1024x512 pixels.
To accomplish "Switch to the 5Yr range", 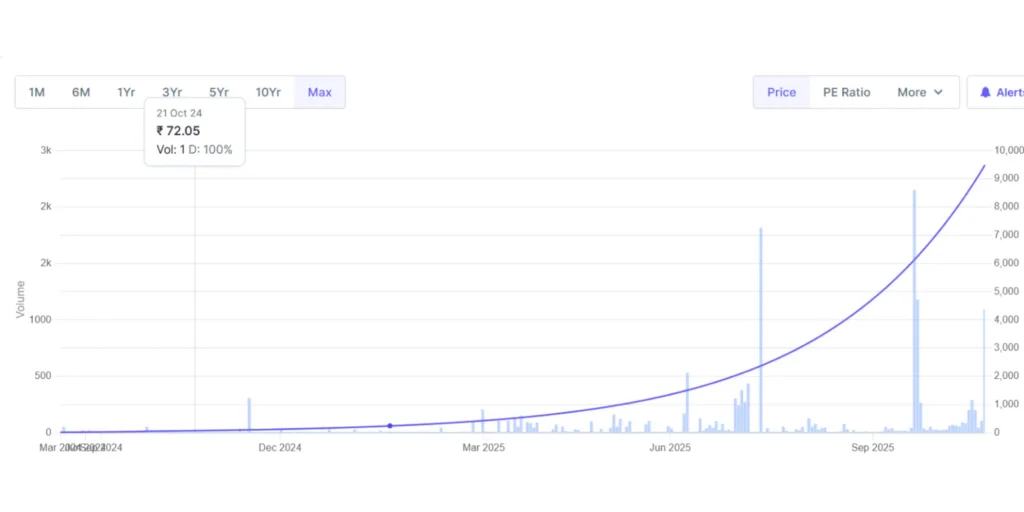I will (219, 92).
